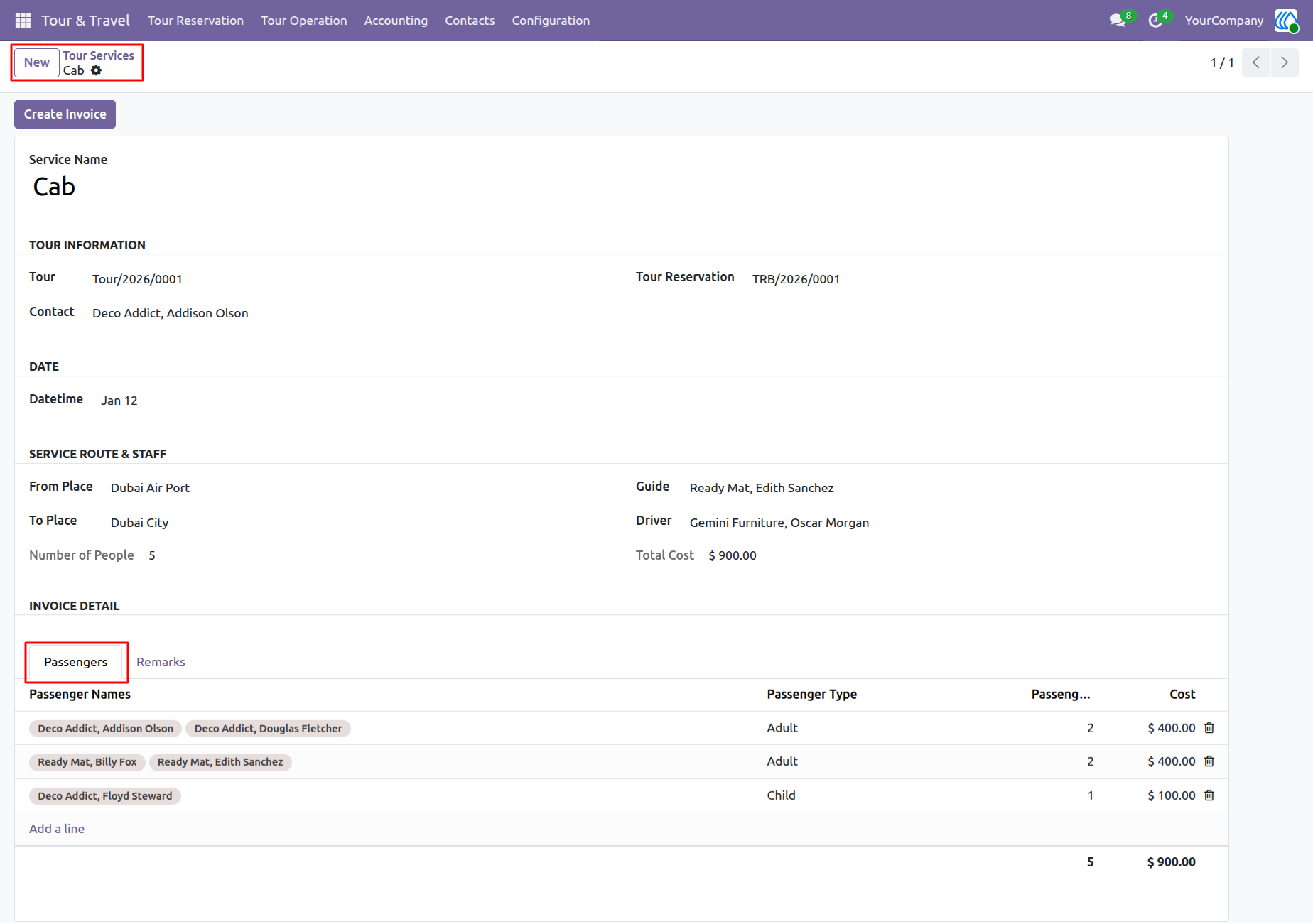1313x924 pixels.
Task: Open the activities clock icon
Action: click(1156, 21)
